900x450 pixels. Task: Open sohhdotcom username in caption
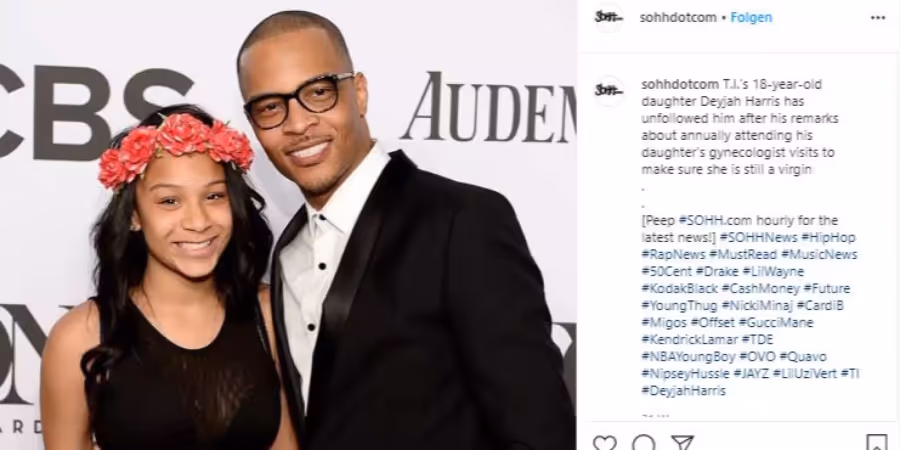click(680, 84)
